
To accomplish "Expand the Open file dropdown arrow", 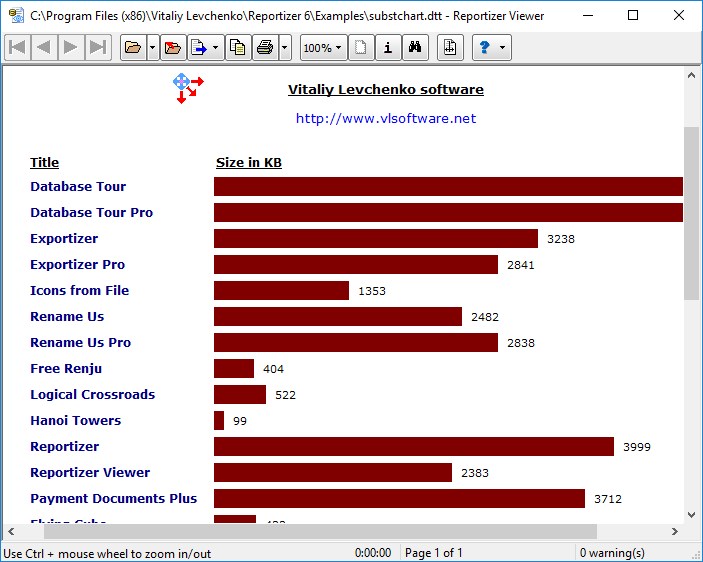I will [x=152, y=47].
